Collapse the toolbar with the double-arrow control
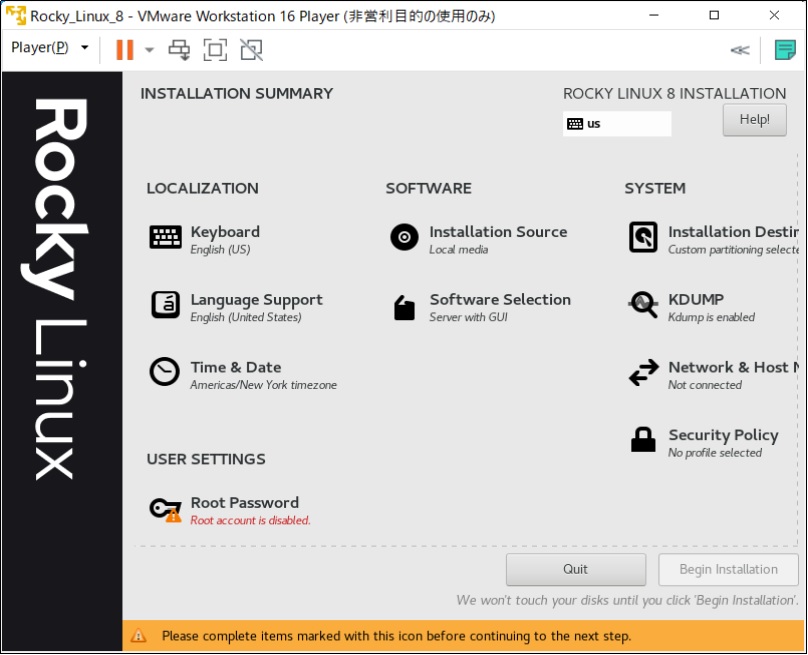Screen dimensions: 808x655 point(739,48)
